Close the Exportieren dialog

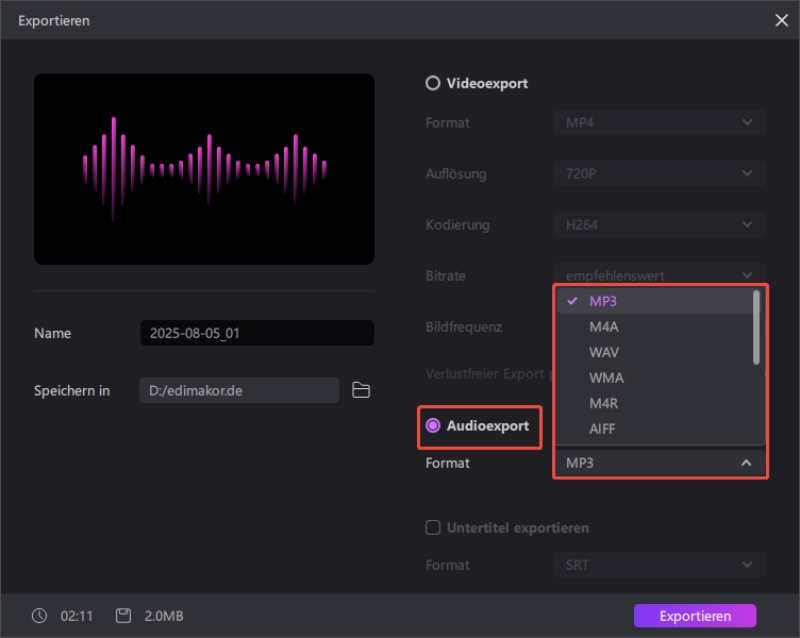coord(781,20)
